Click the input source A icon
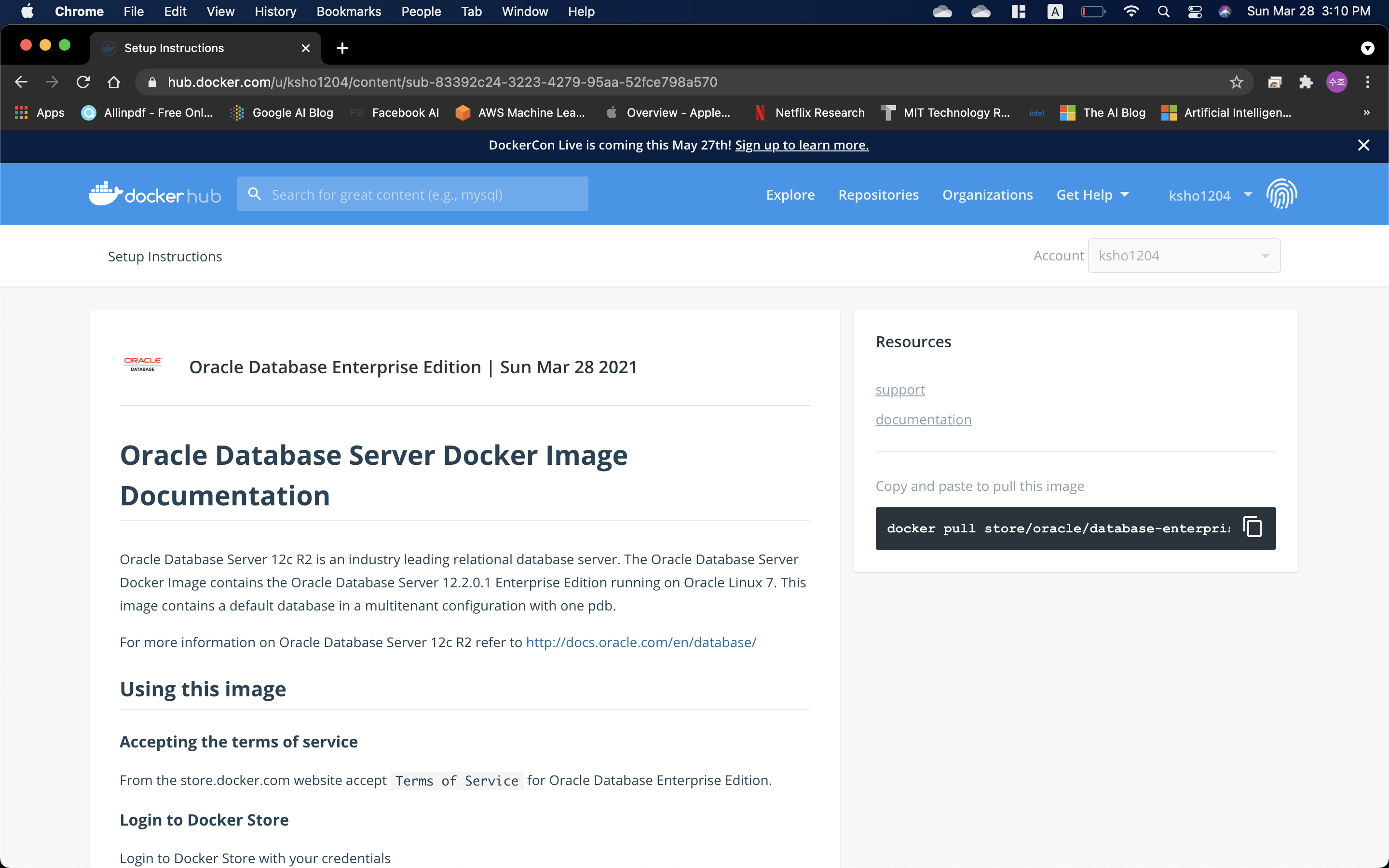The image size is (1389, 868). [1055, 11]
